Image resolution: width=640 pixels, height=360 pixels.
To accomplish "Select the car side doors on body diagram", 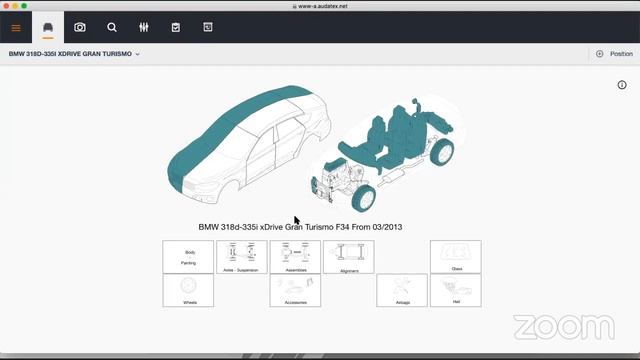I will pyautogui.click(x=276, y=151).
